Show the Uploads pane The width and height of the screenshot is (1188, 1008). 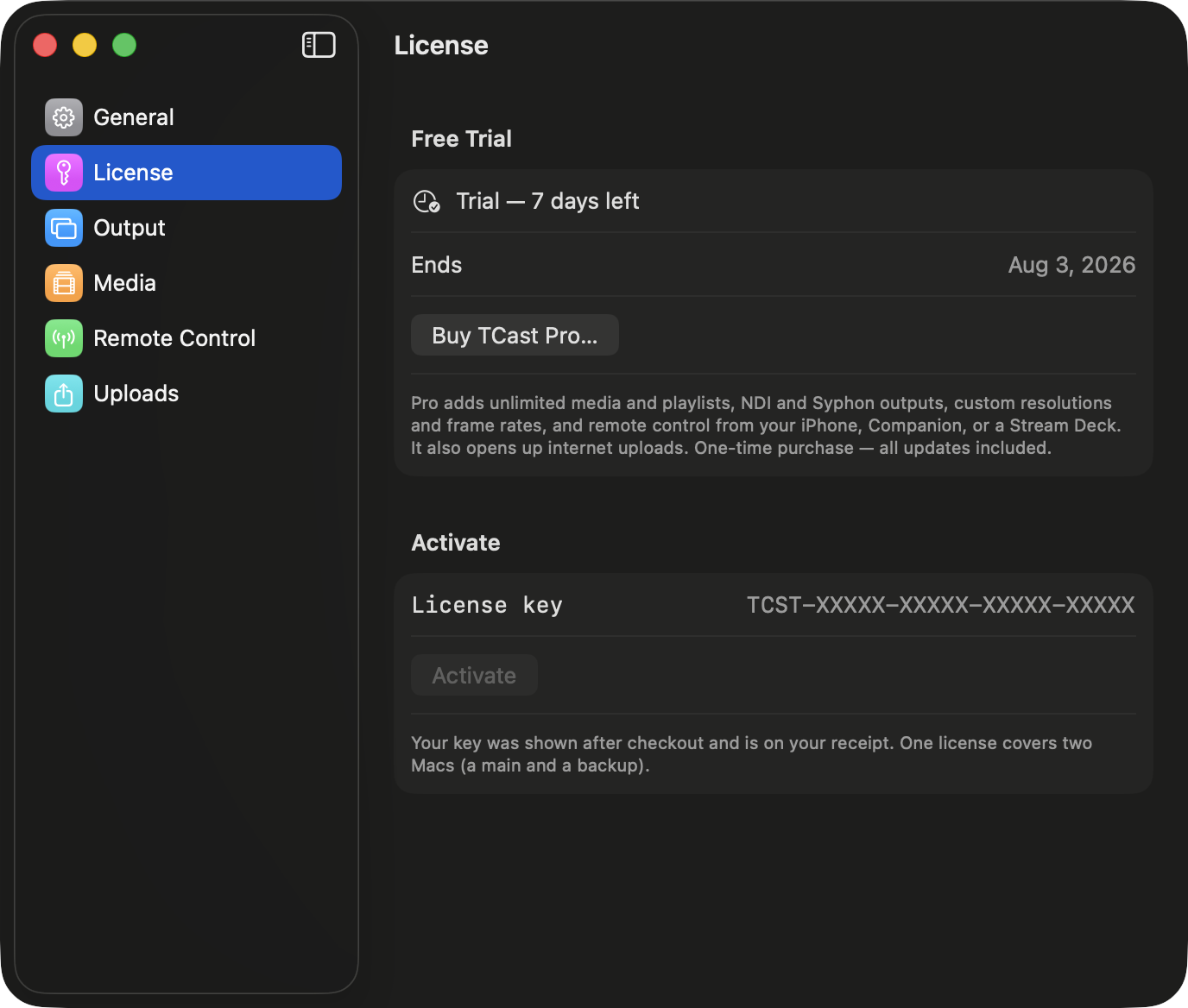click(186, 394)
